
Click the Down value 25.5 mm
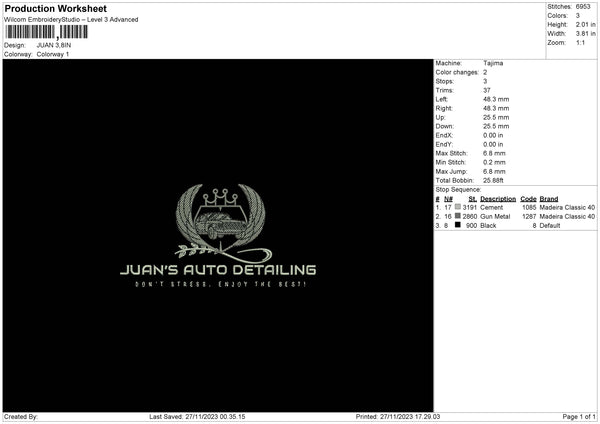point(496,126)
